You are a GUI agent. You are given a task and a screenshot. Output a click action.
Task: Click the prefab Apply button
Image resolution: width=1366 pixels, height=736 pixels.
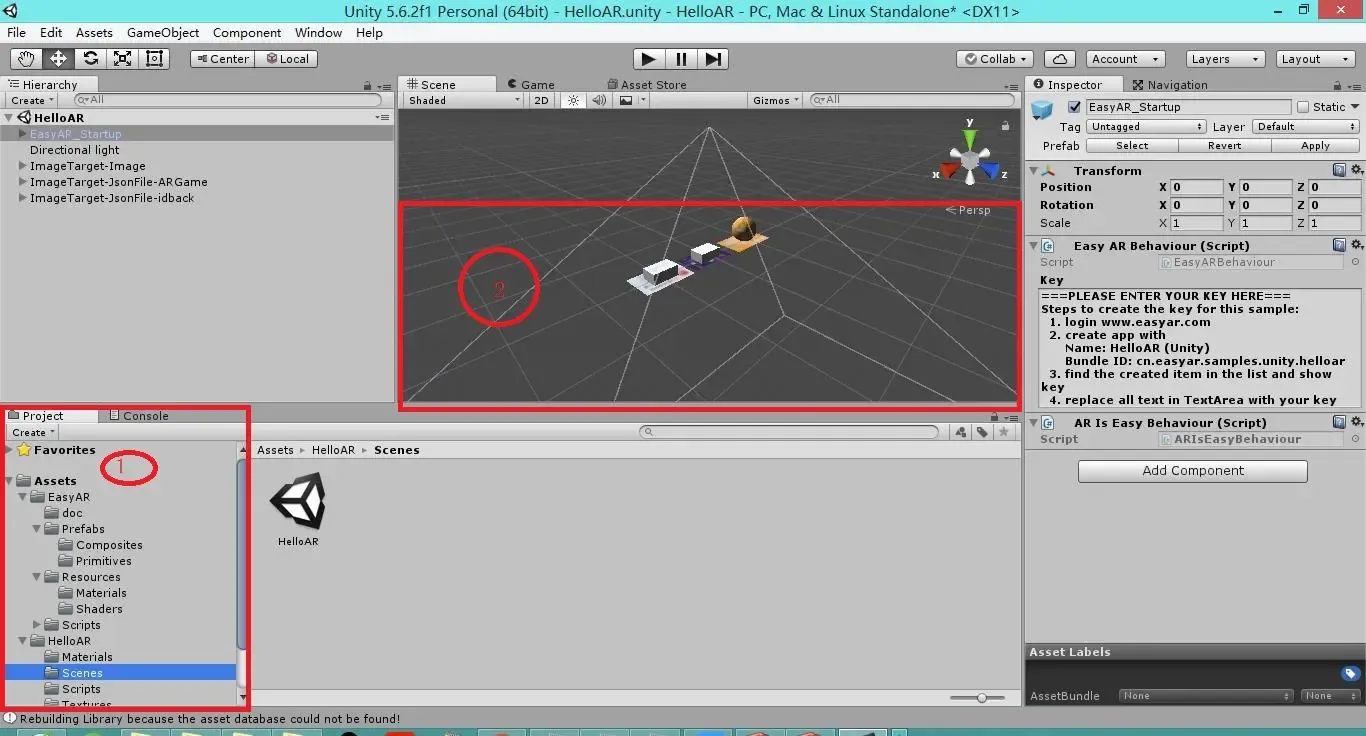click(x=1315, y=146)
